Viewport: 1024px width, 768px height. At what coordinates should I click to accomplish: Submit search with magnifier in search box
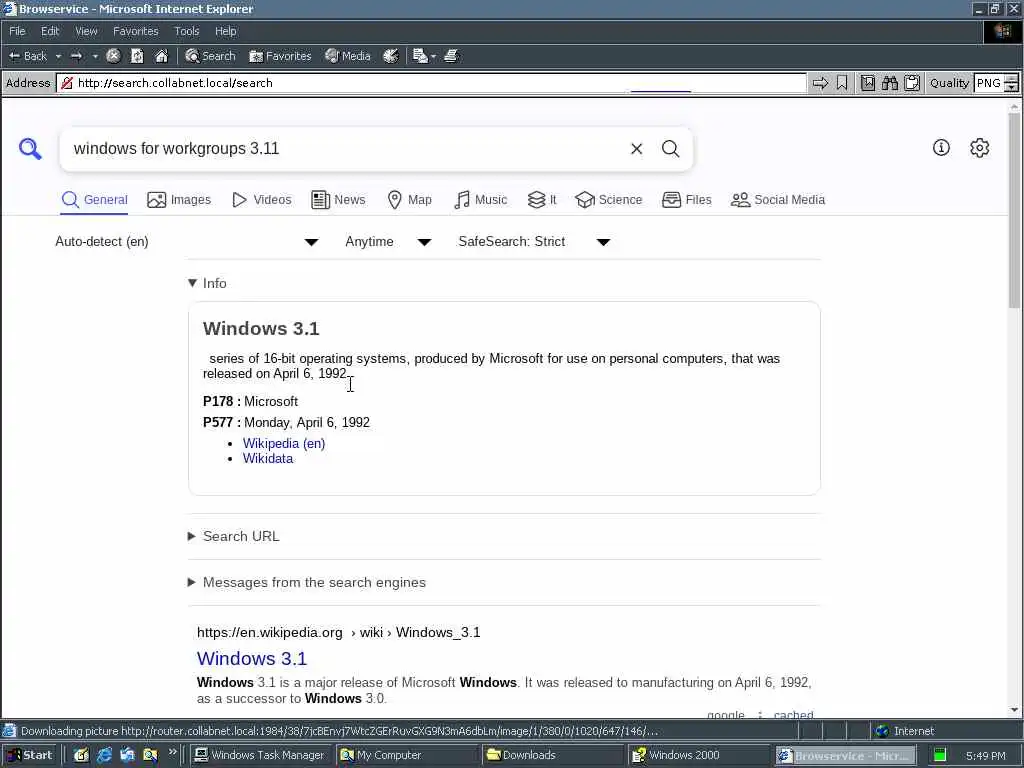(671, 149)
